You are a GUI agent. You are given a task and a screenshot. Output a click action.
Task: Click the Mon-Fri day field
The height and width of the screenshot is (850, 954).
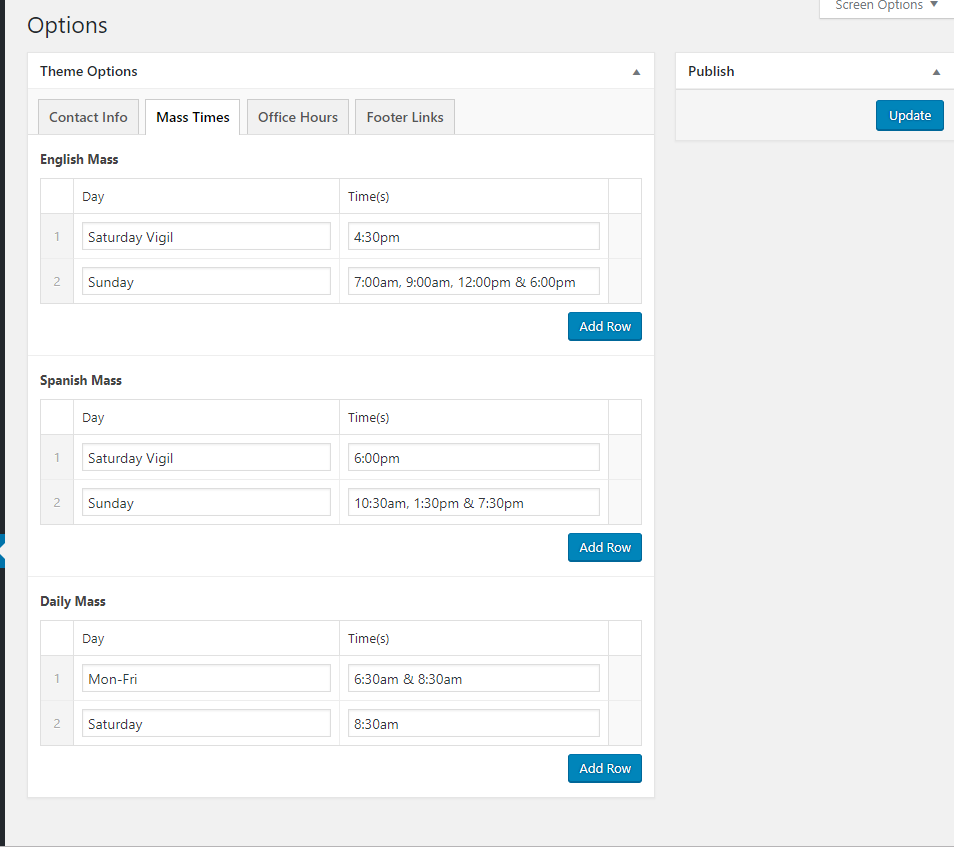click(x=206, y=679)
